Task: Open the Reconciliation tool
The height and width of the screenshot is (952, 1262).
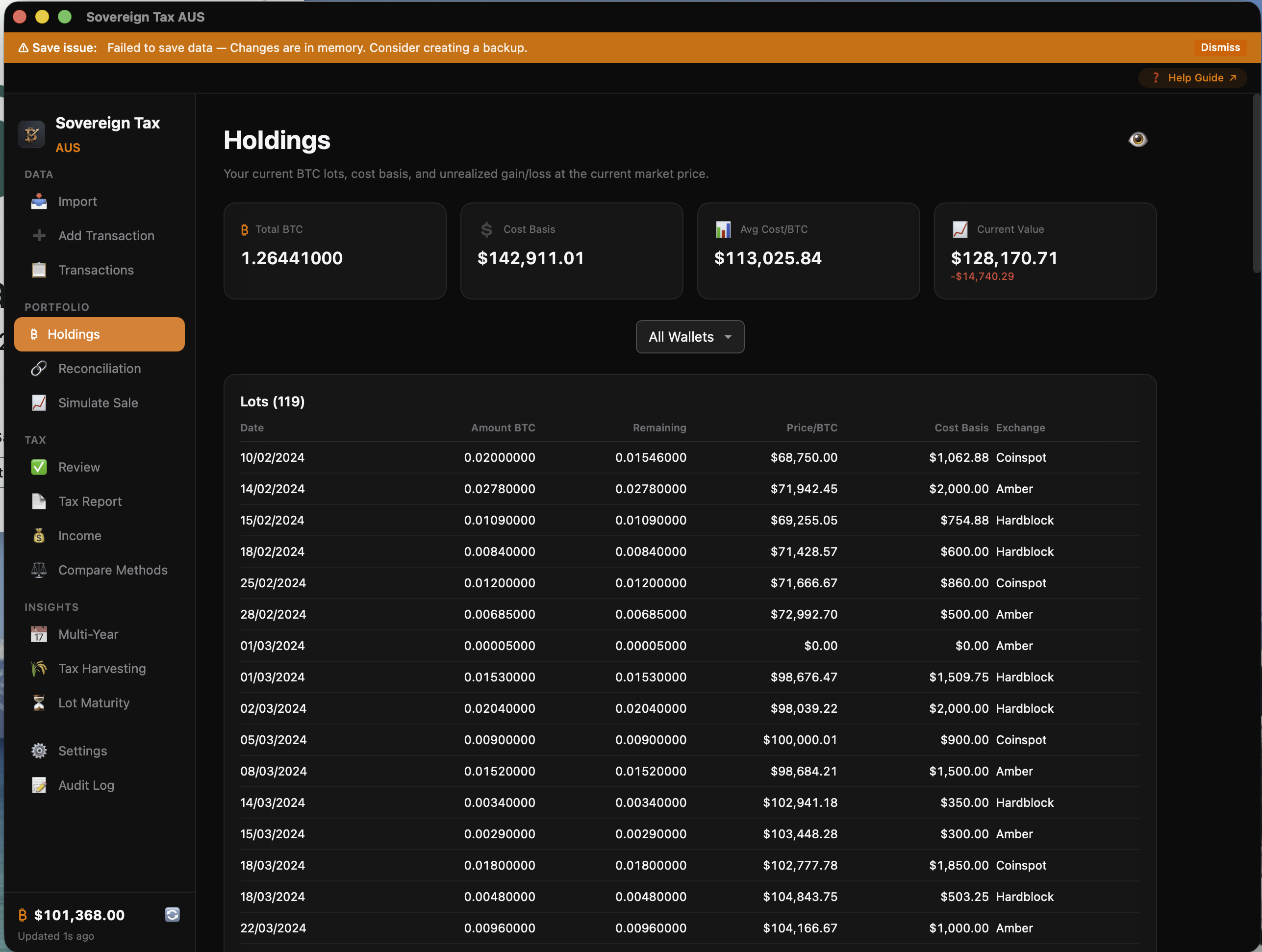Action: point(100,369)
